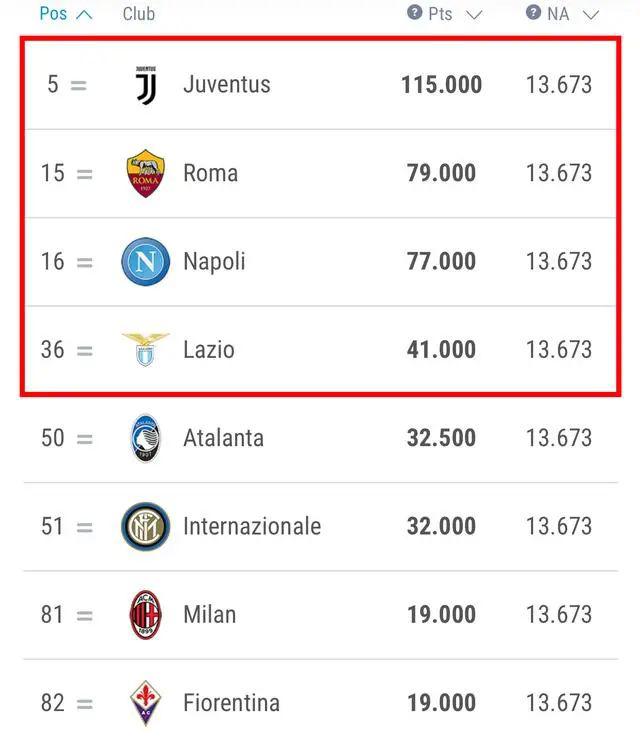The width and height of the screenshot is (640, 740).
Task: Click the Juventus club logo
Action: point(146,85)
